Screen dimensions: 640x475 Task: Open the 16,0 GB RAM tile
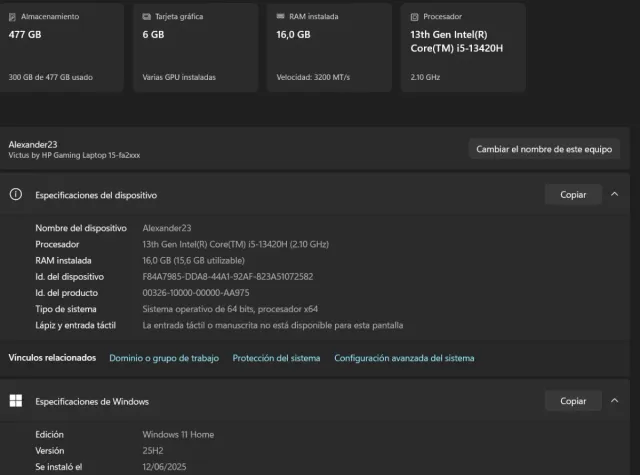pos(329,47)
